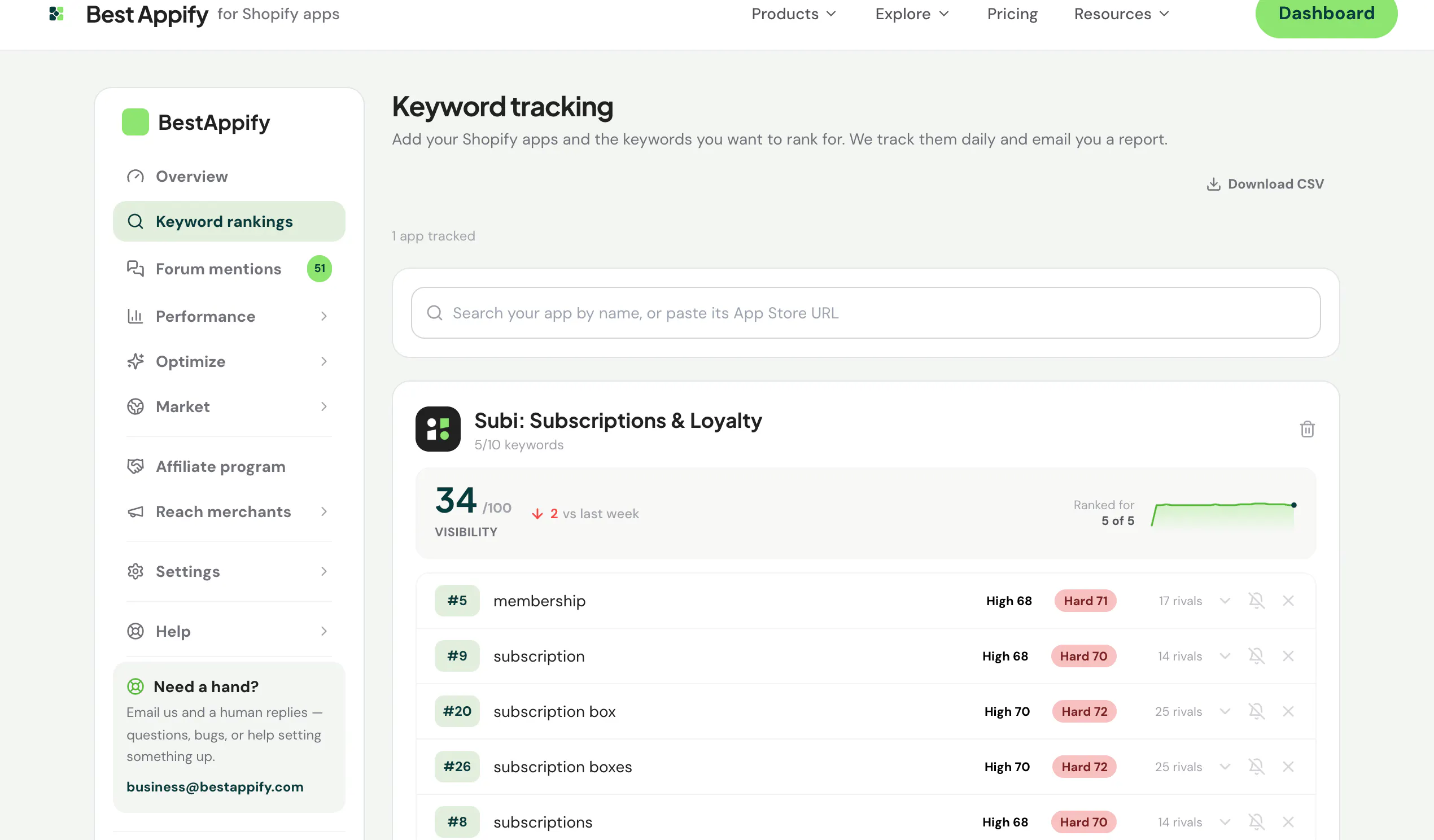Open the Overview section label
The image size is (1434, 840).
(x=192, y=177)
